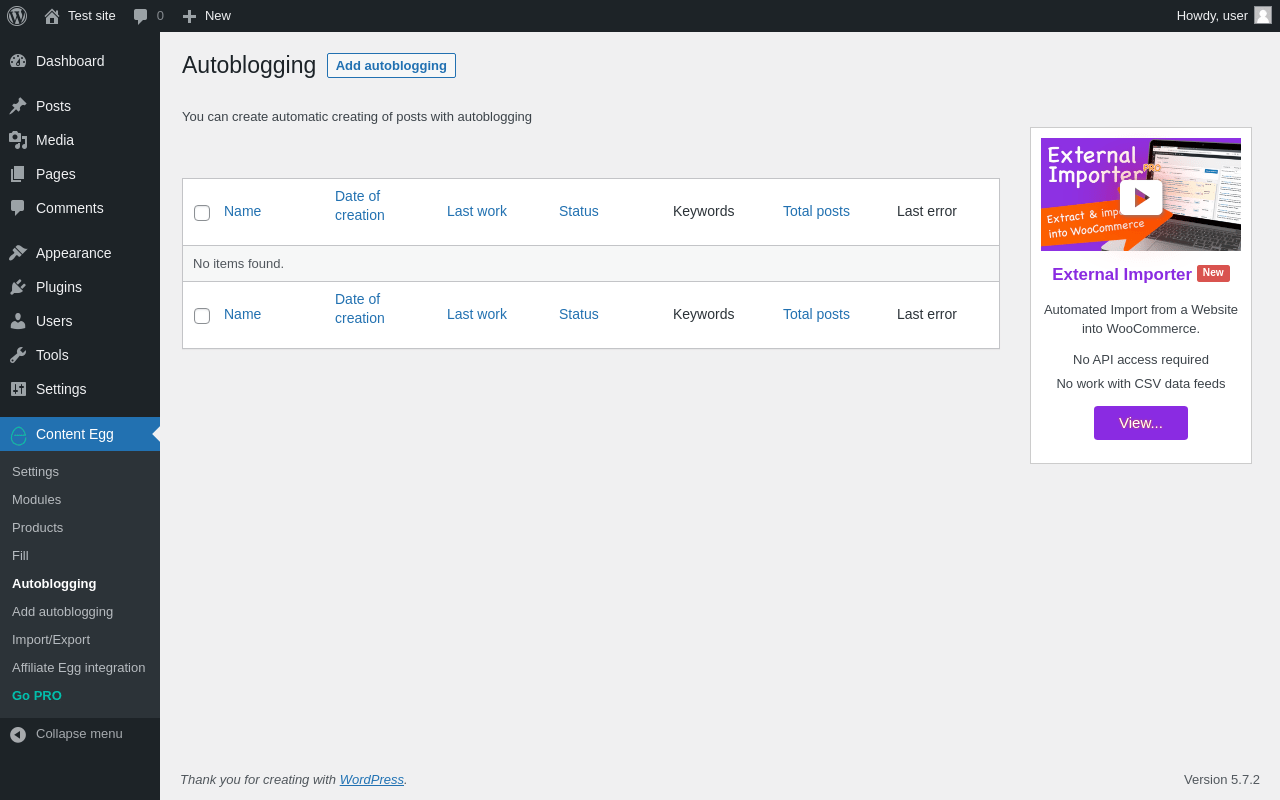Click the user avatar icon
The image size is (1280, 800).
coord(1263,15)
